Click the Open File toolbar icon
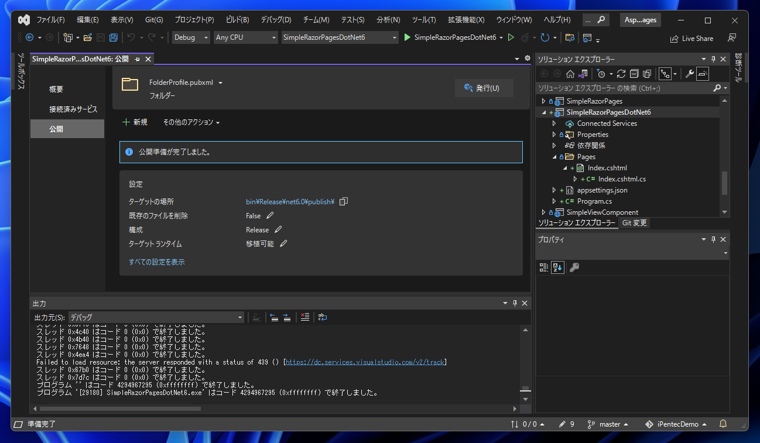The height and width of the screenshot is (443, 760). tap(88, 37)
